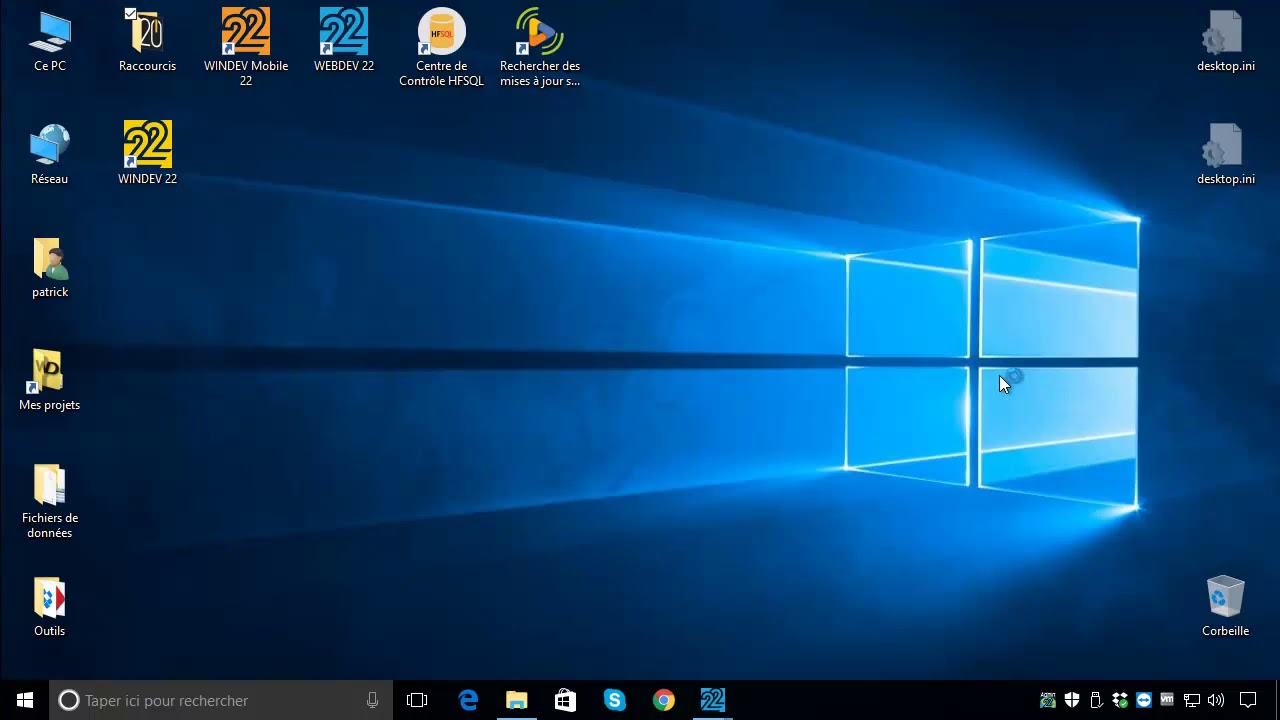Open the Admin 22 tray icon

pos(1048,700)
